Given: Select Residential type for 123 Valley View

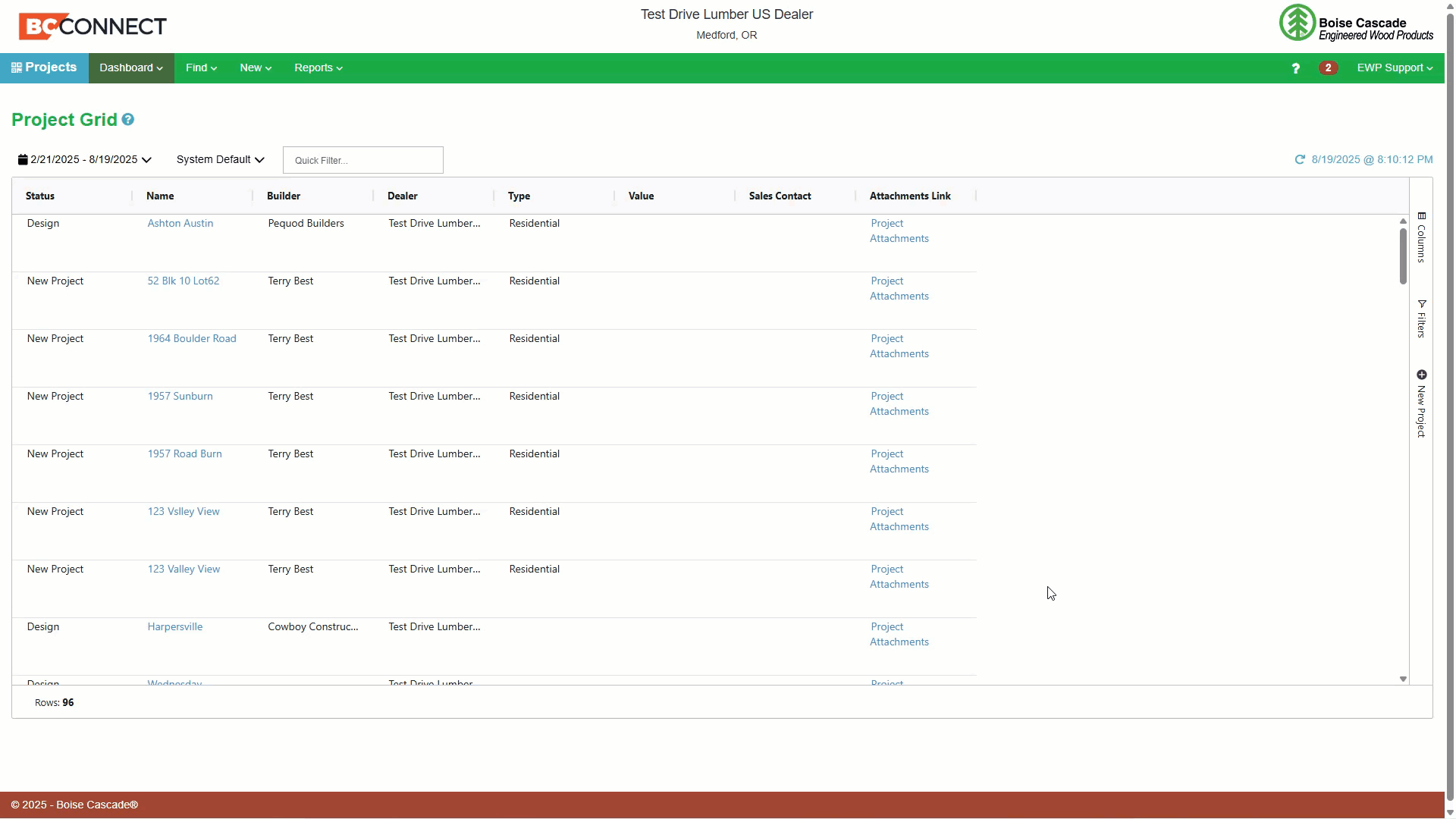Looking at the screenshot, I should 535,570.
